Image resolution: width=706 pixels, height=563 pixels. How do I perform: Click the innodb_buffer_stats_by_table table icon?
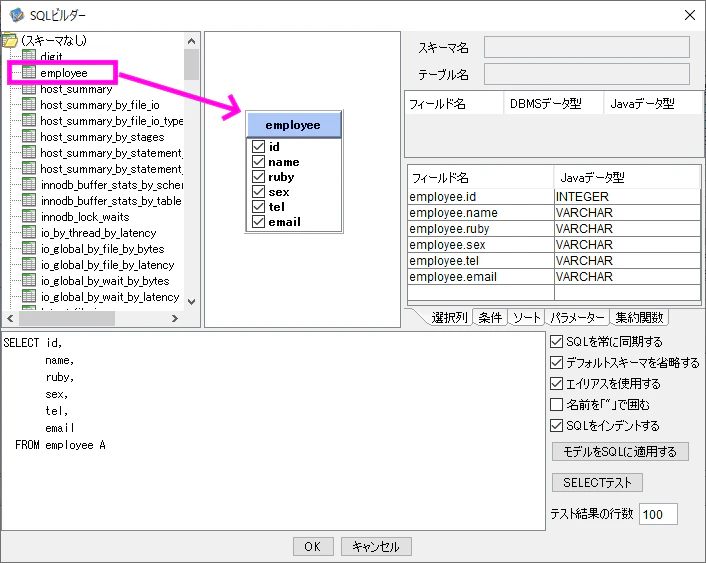coord(29,200)
